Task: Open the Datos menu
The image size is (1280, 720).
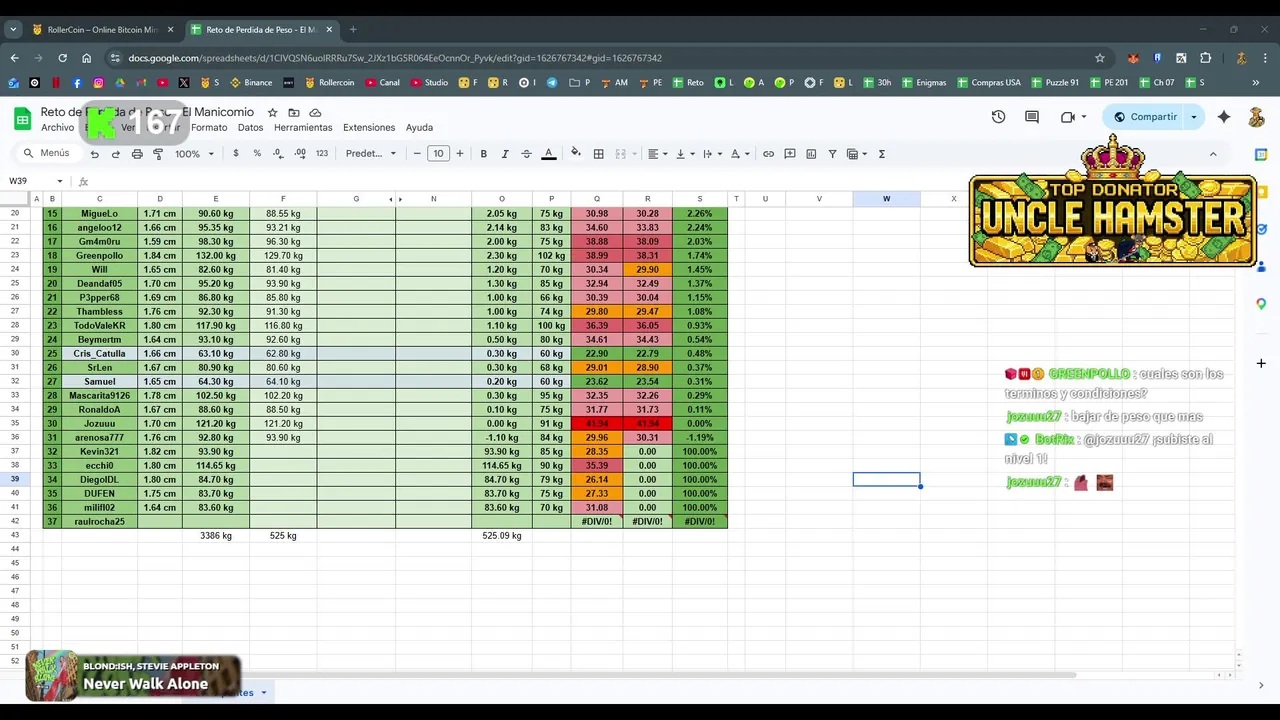Action: (x=251, y=128)
